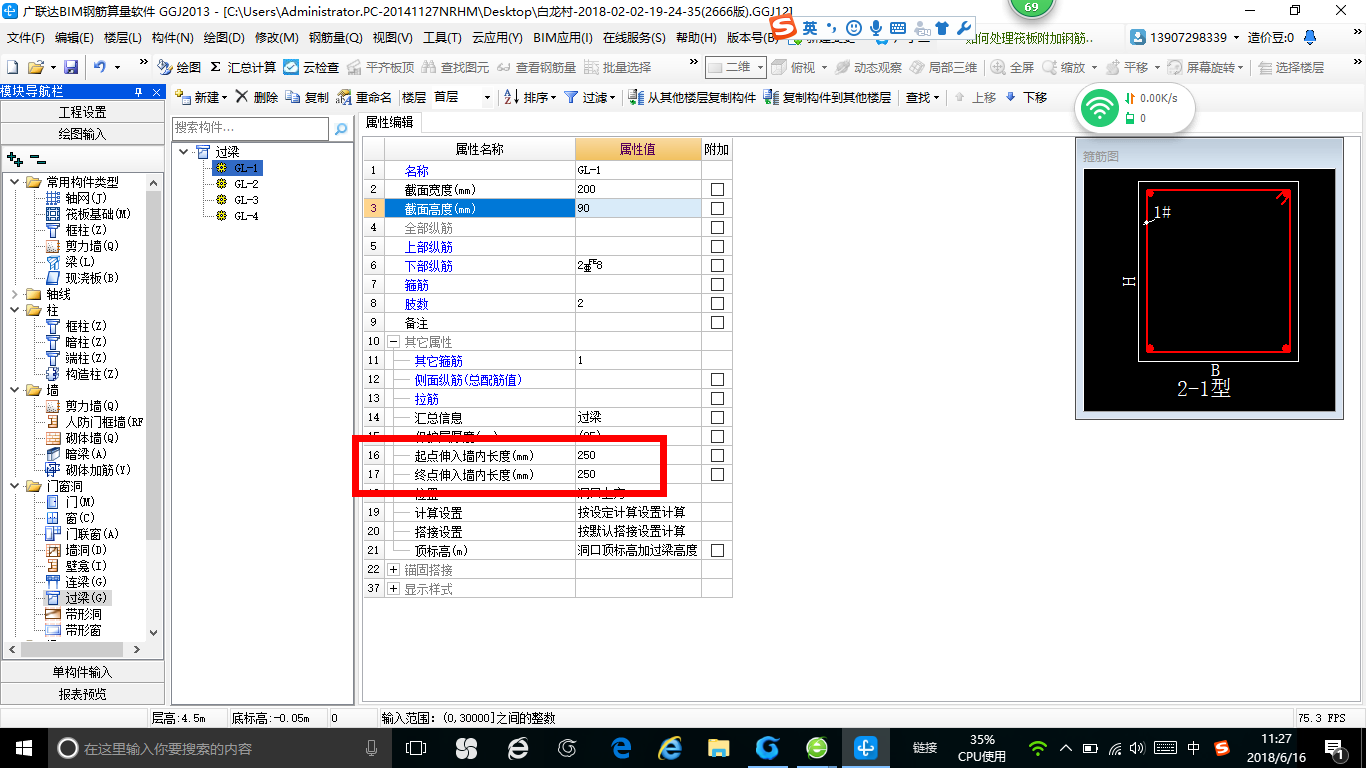Tick the 附加 checkbox for 箍筋
The image size is (1366, 768).
coord(717,284)
